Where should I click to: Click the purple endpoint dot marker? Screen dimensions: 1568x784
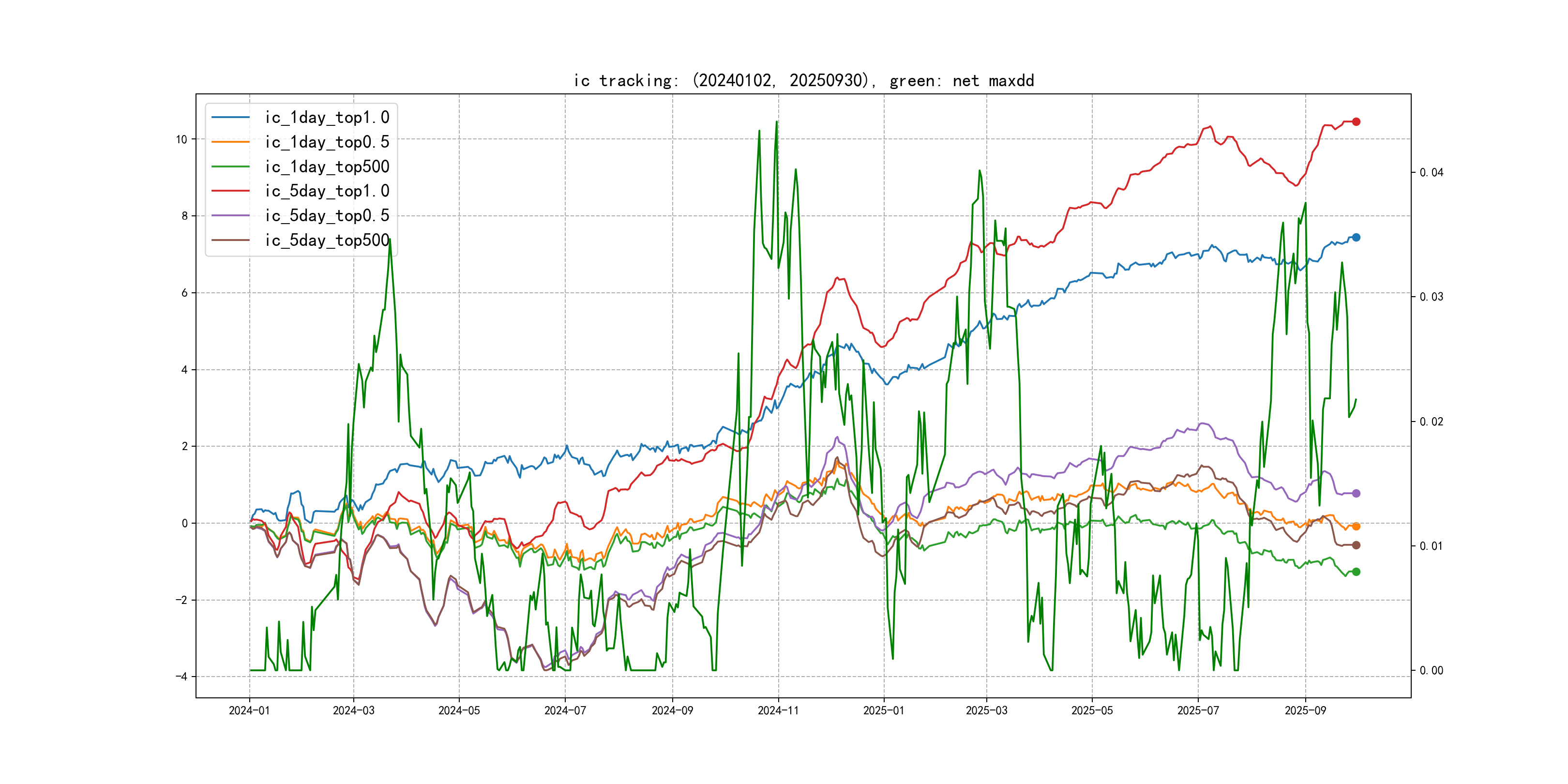click(1356, 493)
